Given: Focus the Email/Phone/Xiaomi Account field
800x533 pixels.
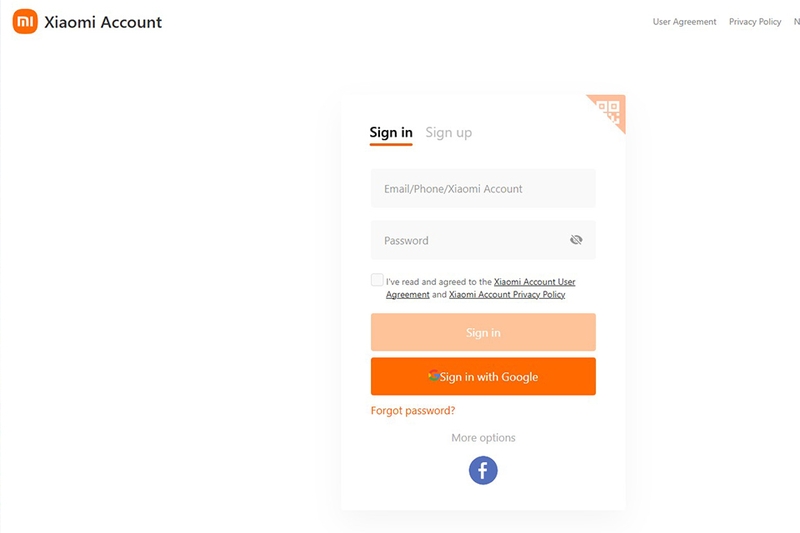Looking at the screenshot, I should (483, 188).
